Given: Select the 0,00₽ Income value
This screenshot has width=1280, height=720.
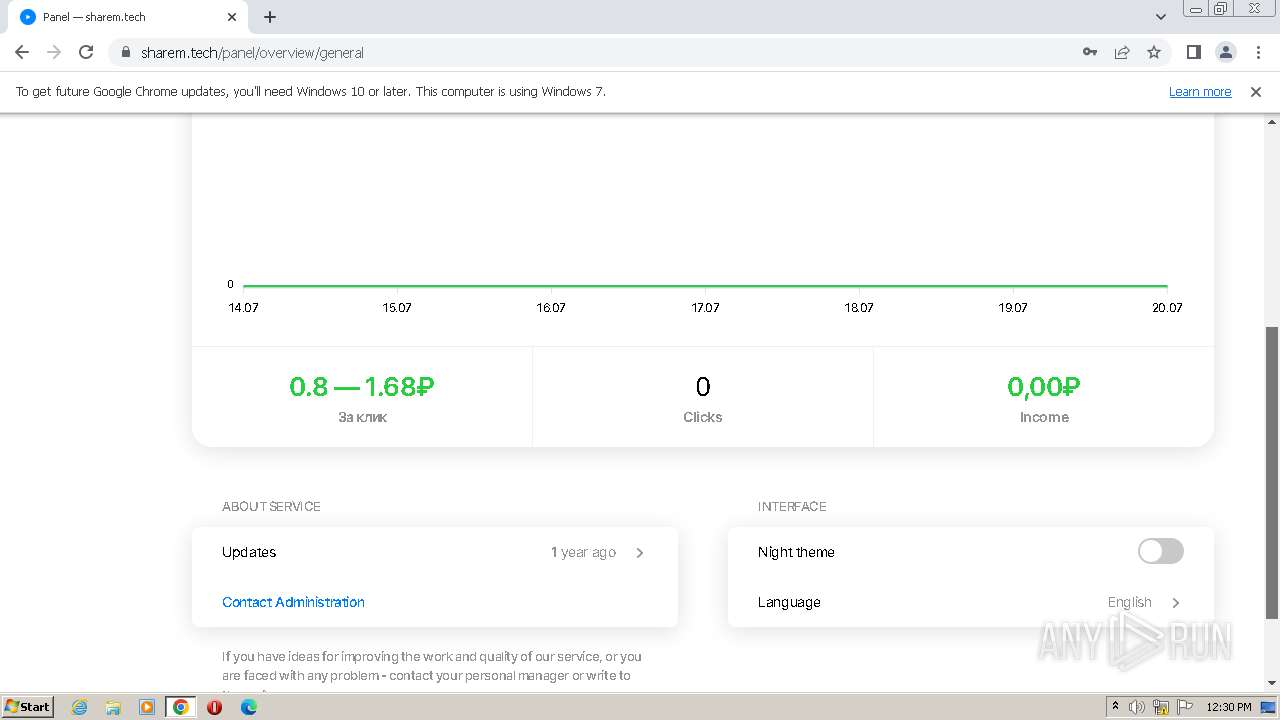Looking at the screenshot, I should pos(1044,386).
